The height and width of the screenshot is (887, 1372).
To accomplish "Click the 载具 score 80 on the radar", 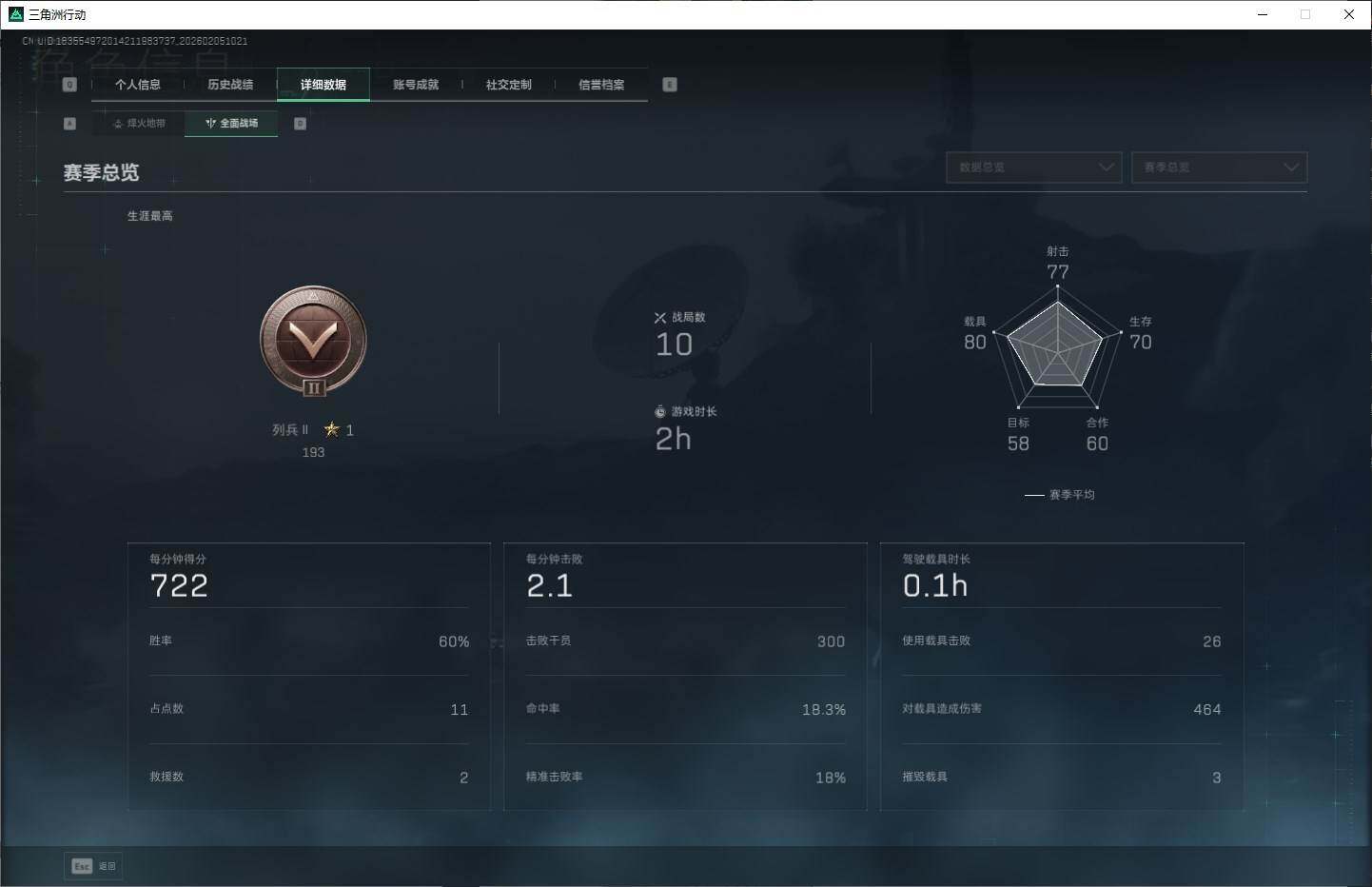I will pyautogui.click(x=975, y=343).
